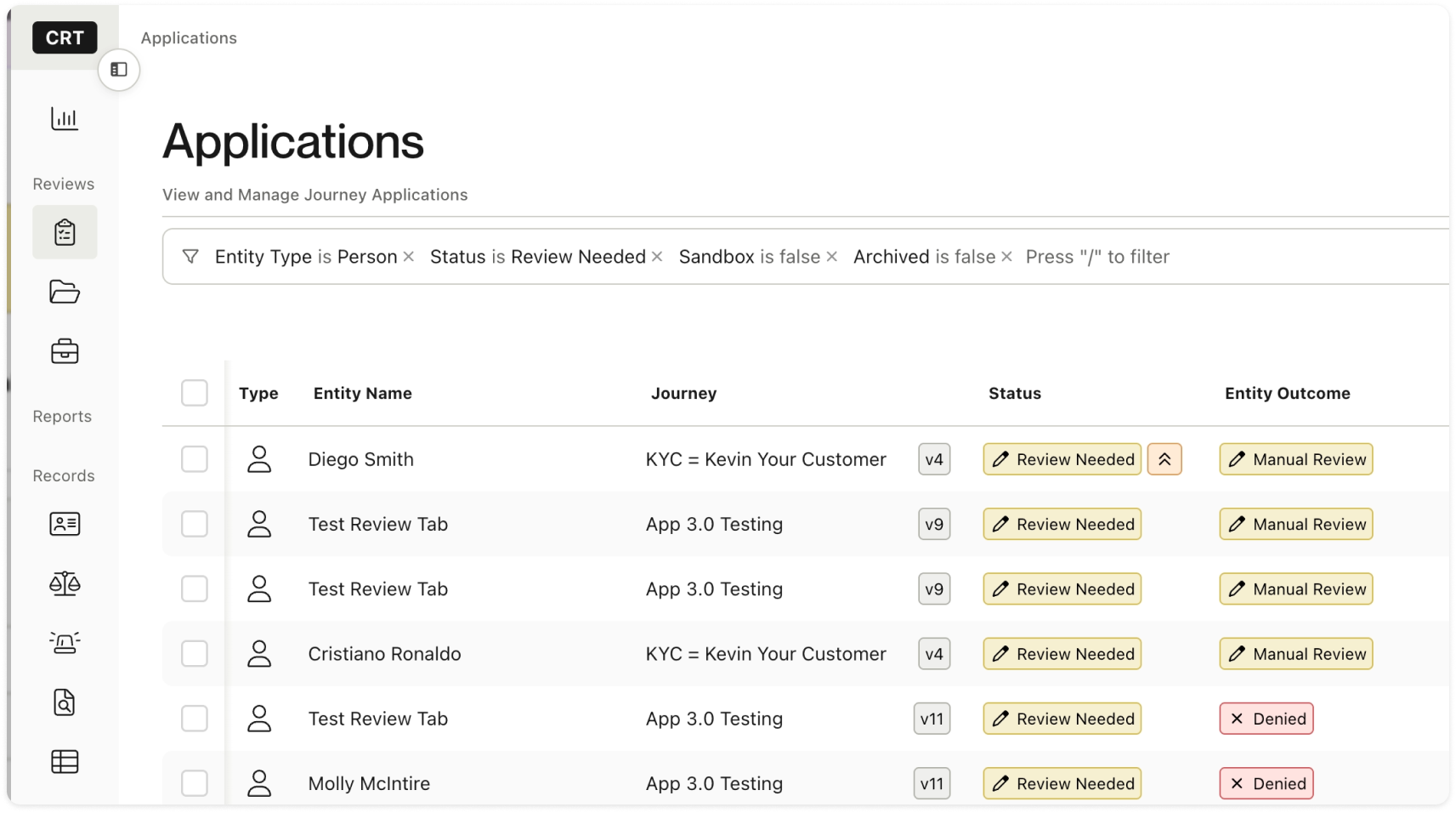
Task: Click the filter input field placeholder
Action: pyautogui.click(x=1097, y=257)
